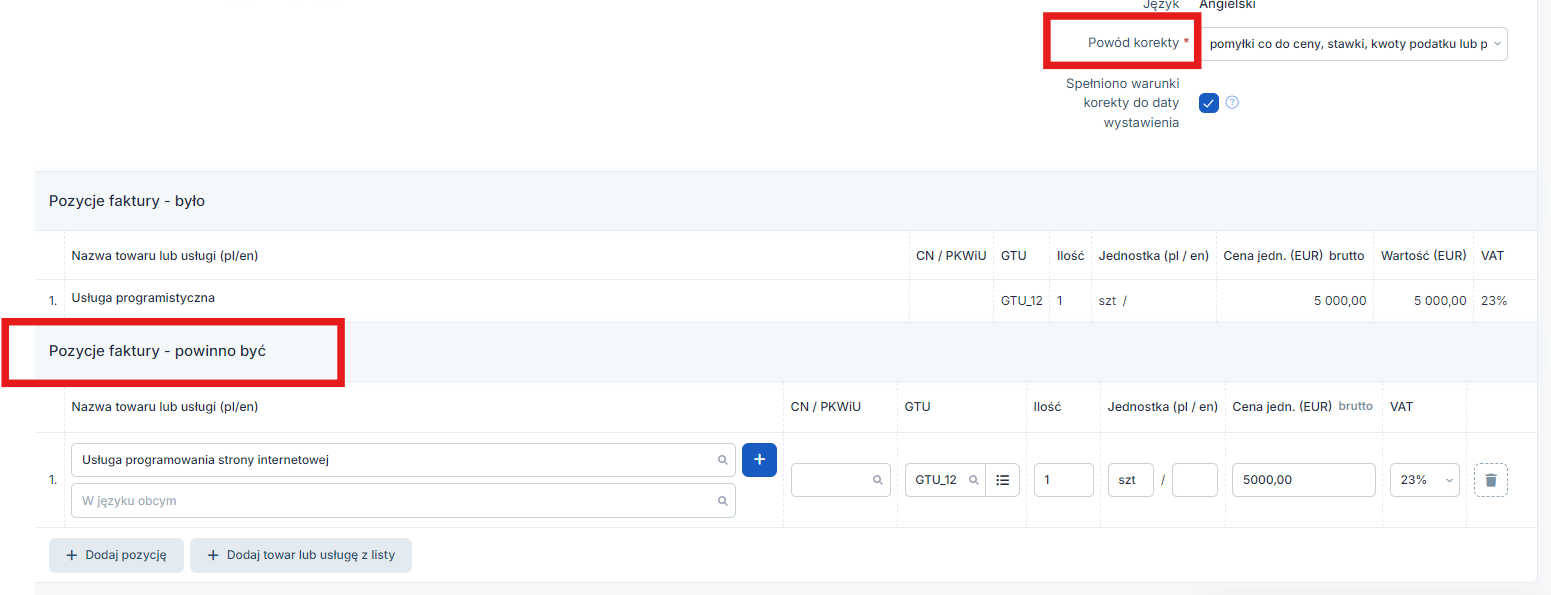
Task: Toggle the Spełniono warunki korekty checkbox
Action: click(1209, 103)
